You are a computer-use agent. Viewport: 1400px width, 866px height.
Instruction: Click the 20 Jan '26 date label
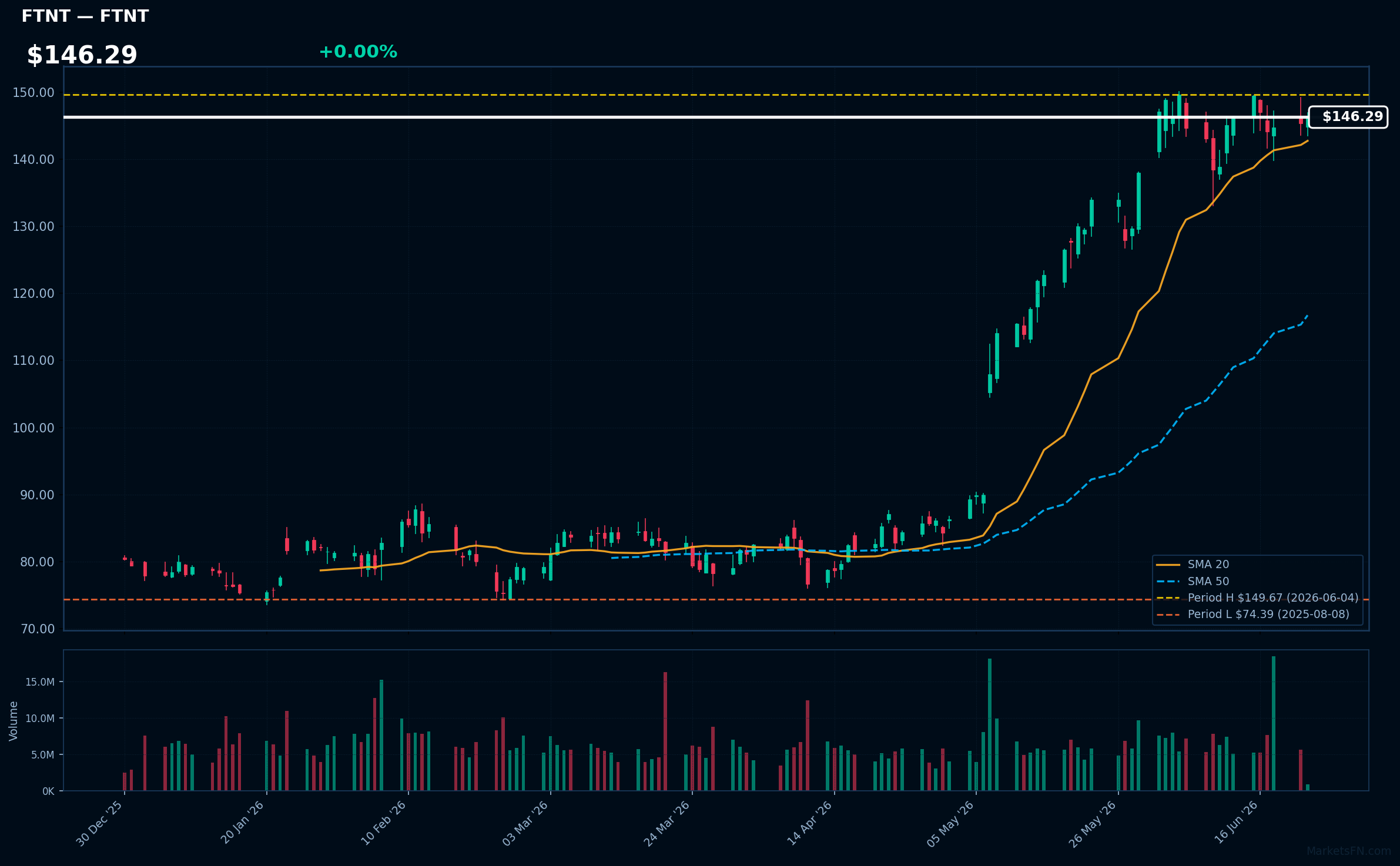click(x=242, y=823)
